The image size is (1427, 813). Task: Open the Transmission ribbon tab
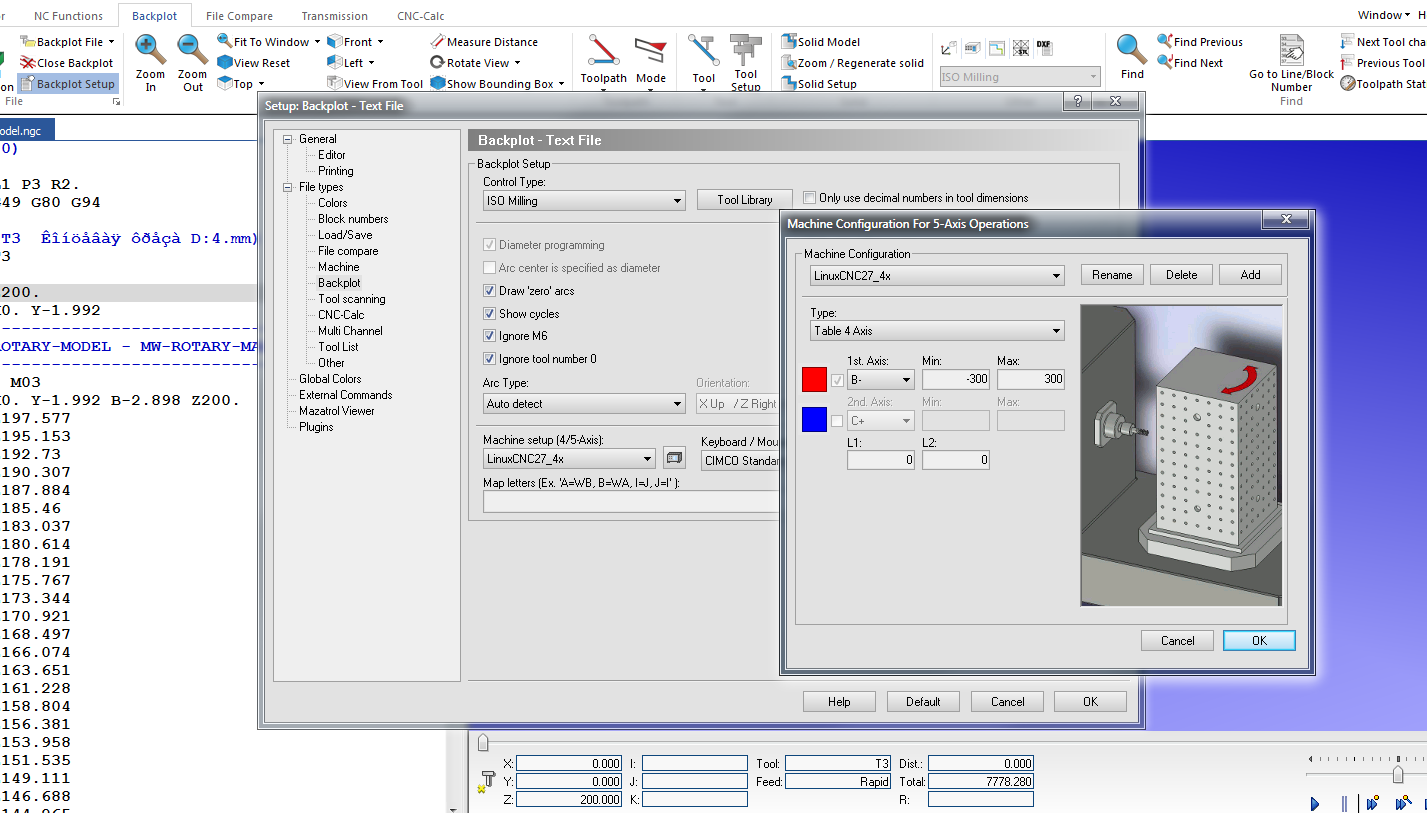334,16
